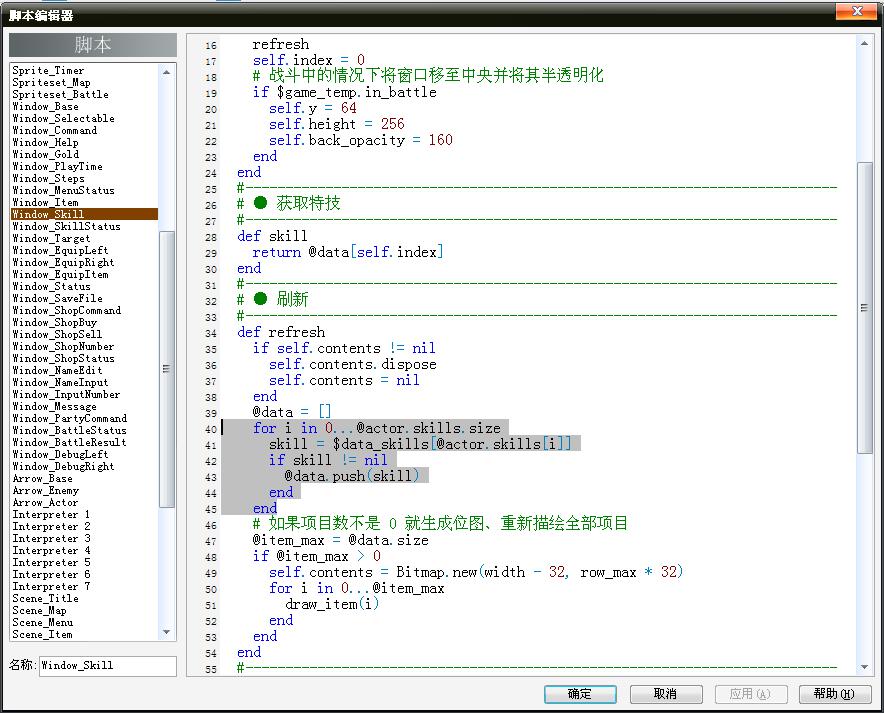Click the 'def refresh' code line

tap(281, 332)
